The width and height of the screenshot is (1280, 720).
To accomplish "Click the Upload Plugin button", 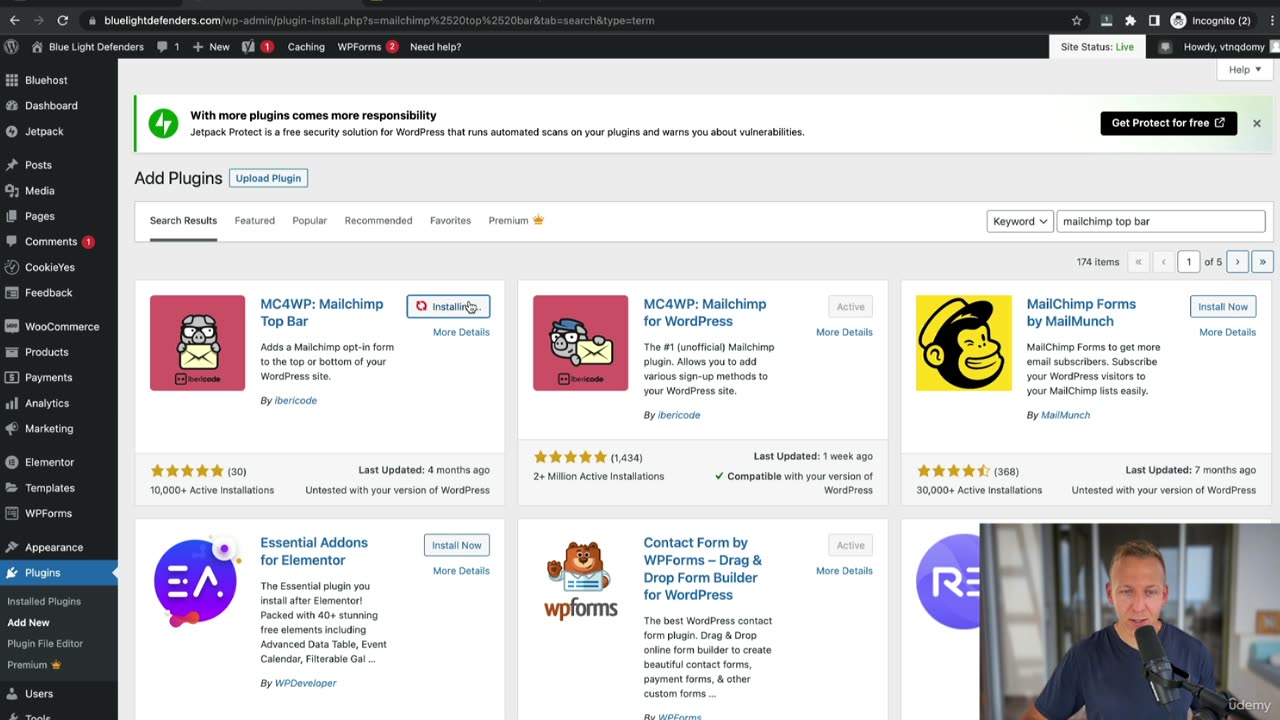I will pos(268,178).
